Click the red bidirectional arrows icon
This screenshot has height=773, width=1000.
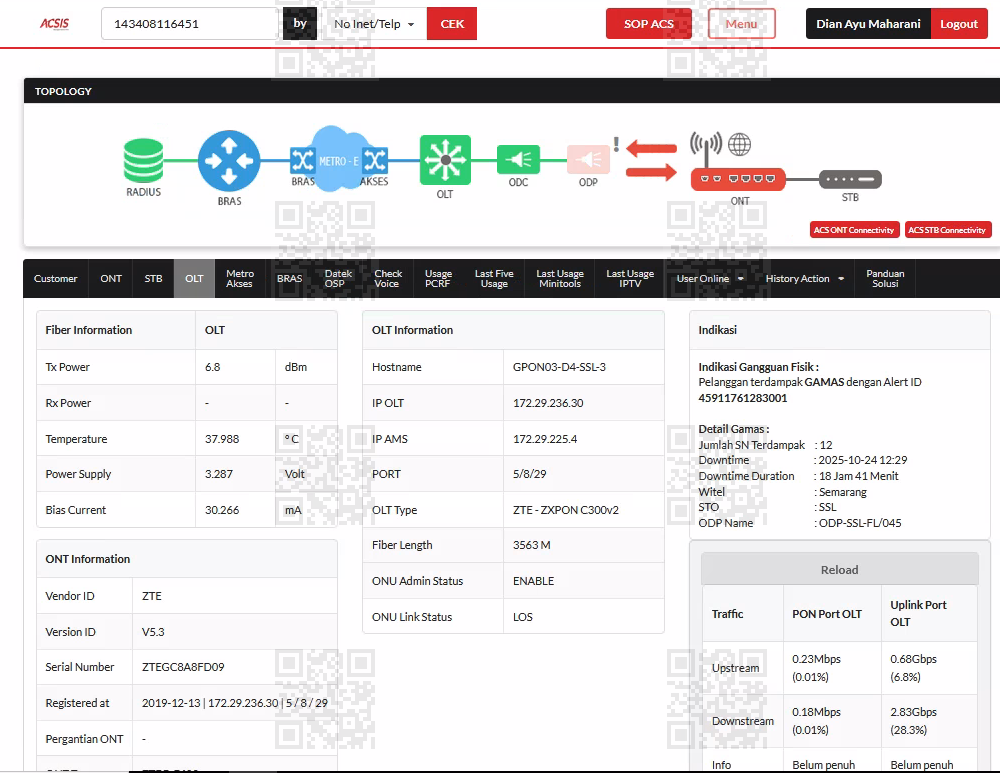coord(651,161)
